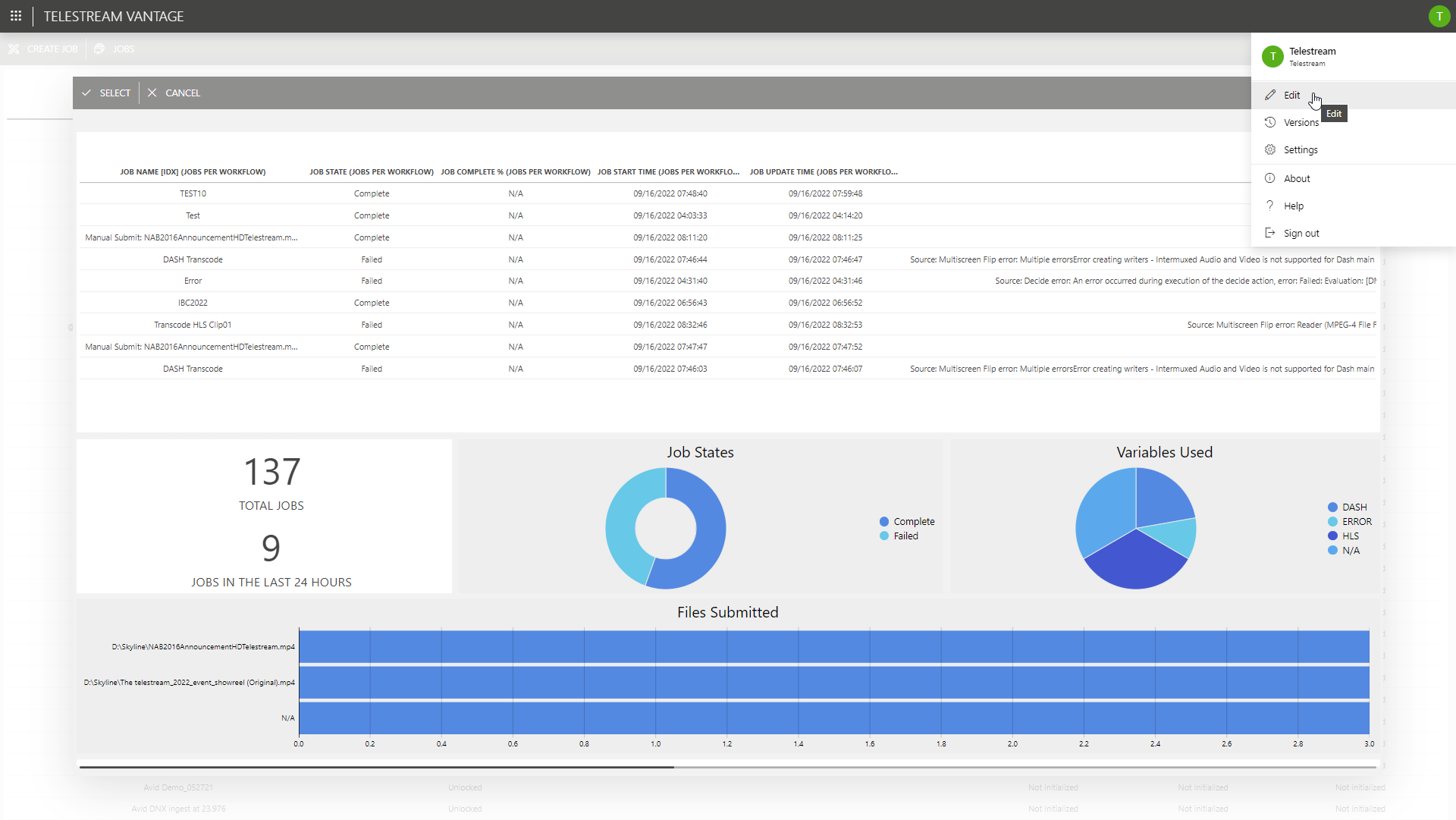Viewport: 1456px width, 820px height.
Task: Sort by Job Complete % column header
Action: pyautogui.click(x=516, y=172)
